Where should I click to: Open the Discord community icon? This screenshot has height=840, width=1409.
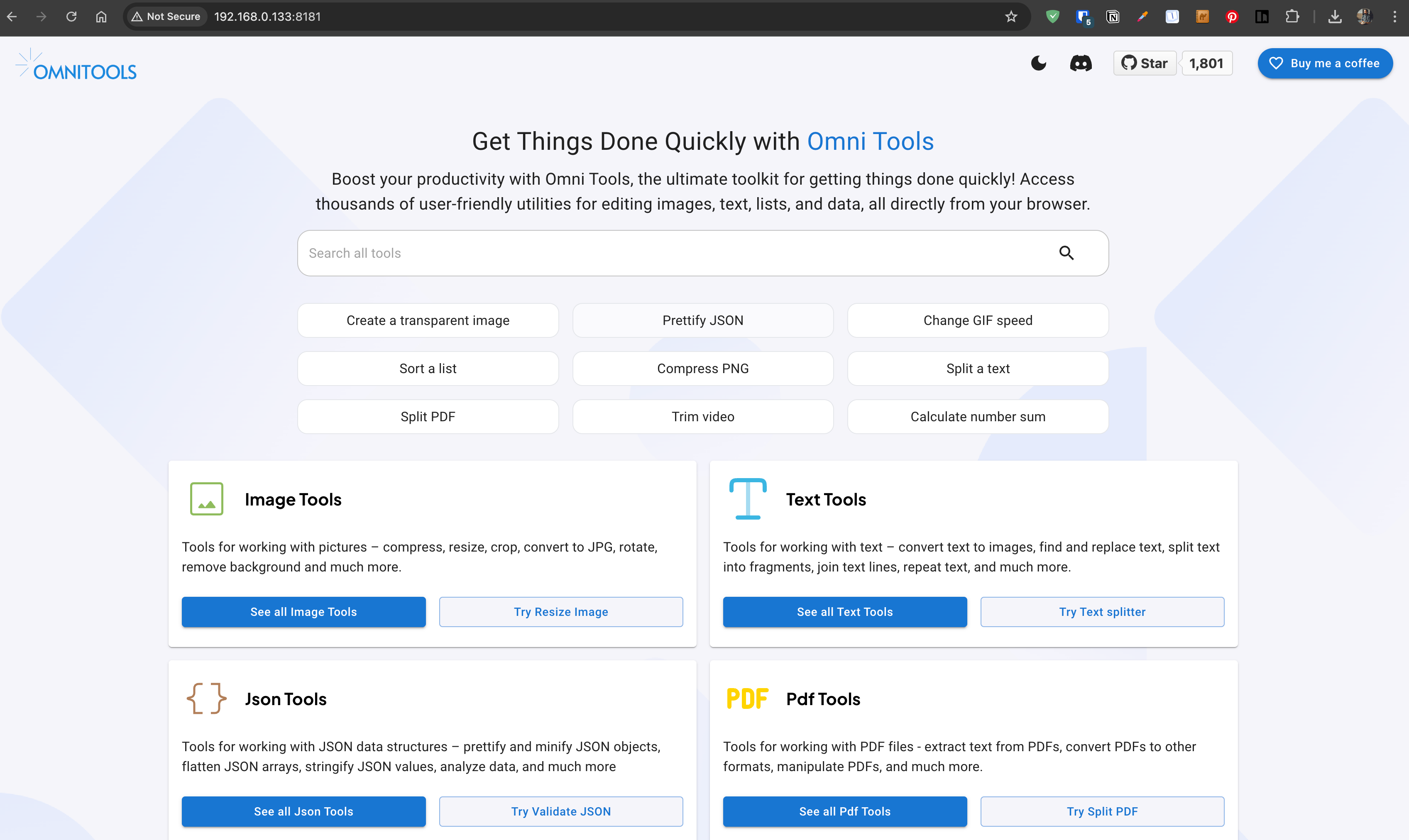coord(1081,63)
